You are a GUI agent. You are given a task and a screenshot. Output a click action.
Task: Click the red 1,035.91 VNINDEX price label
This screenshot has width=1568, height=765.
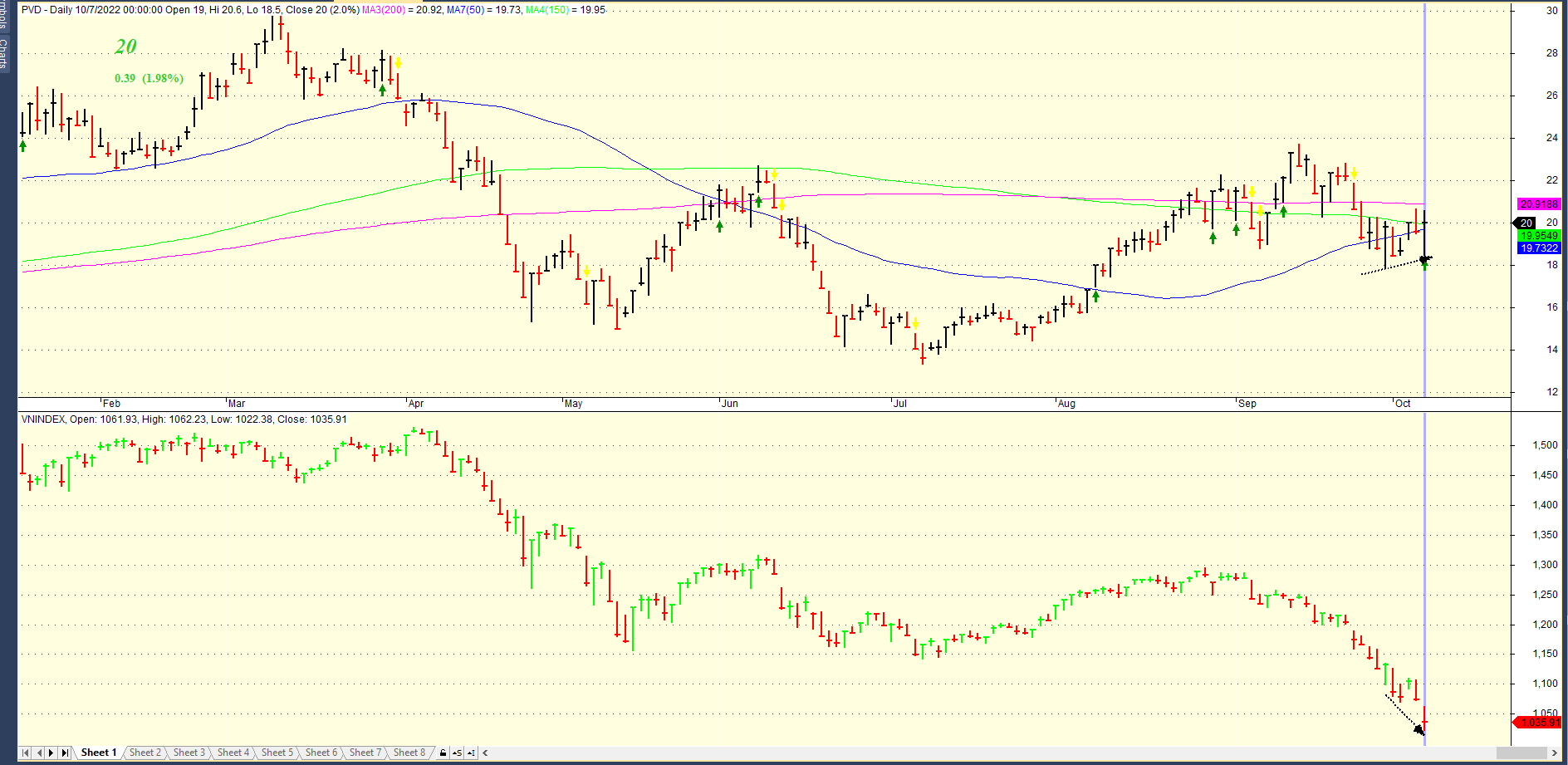[1539, 723]
